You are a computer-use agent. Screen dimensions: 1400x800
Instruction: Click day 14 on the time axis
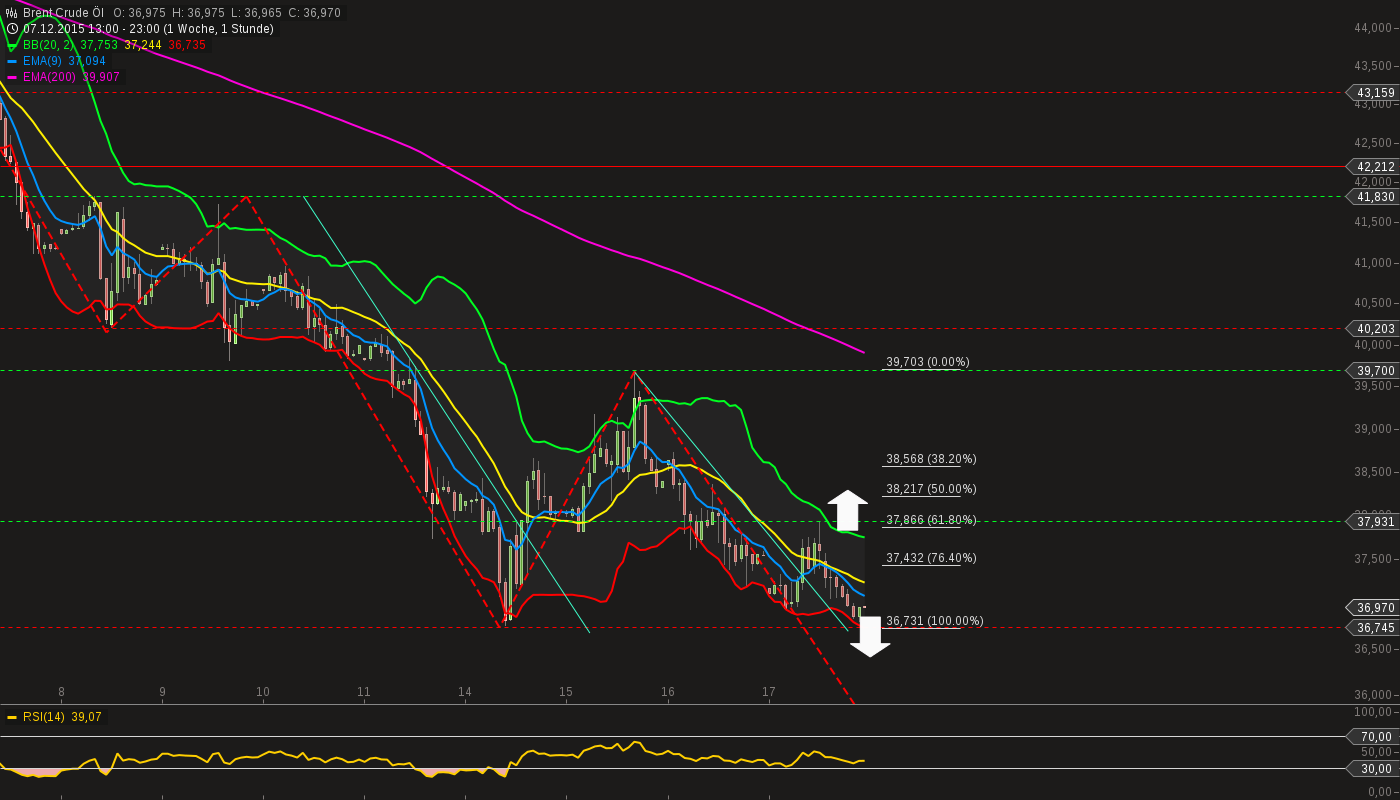[x=465, y=692]
